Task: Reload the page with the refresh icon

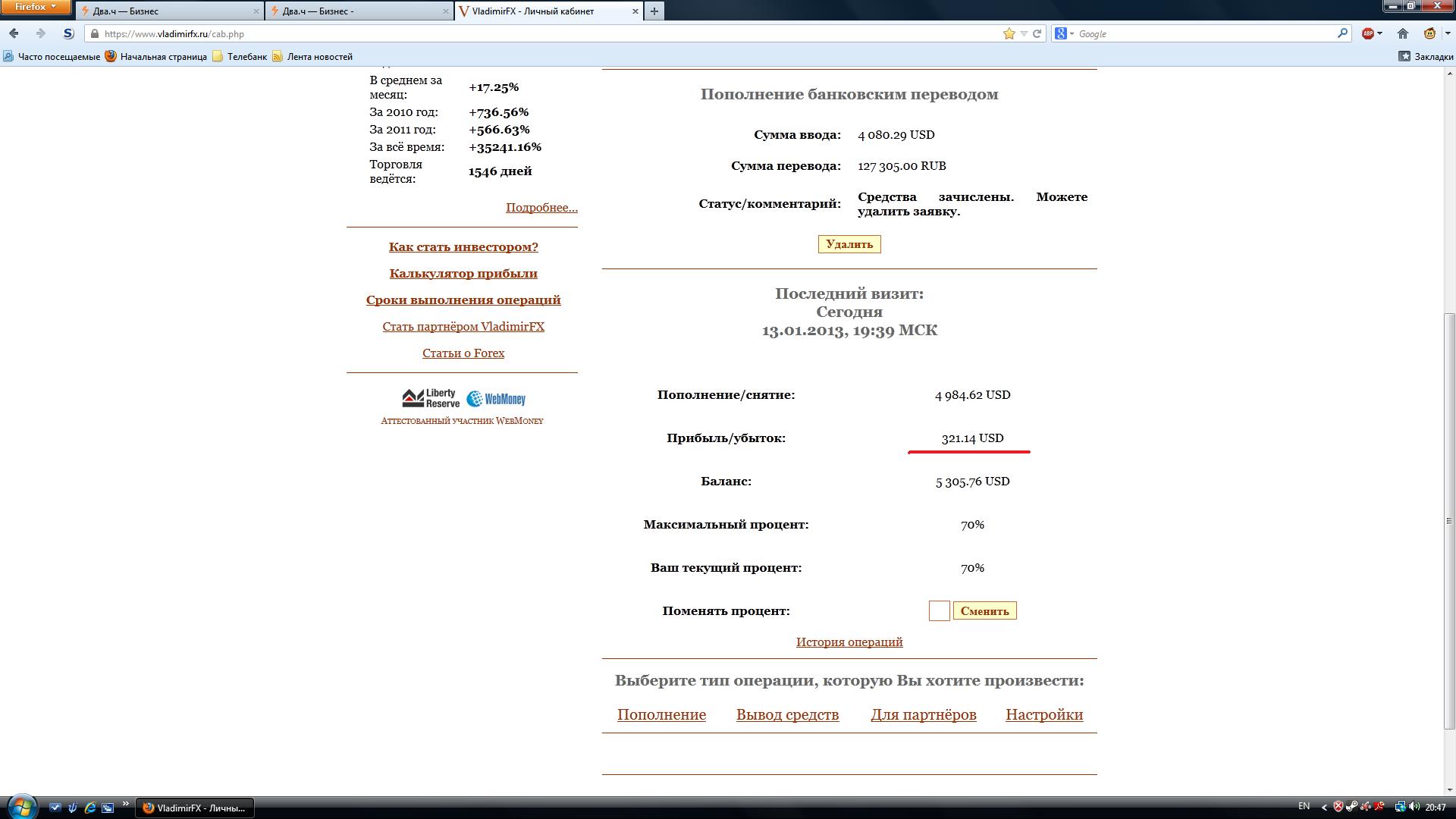Action: pyautogui.click(x=1037, y=33)
